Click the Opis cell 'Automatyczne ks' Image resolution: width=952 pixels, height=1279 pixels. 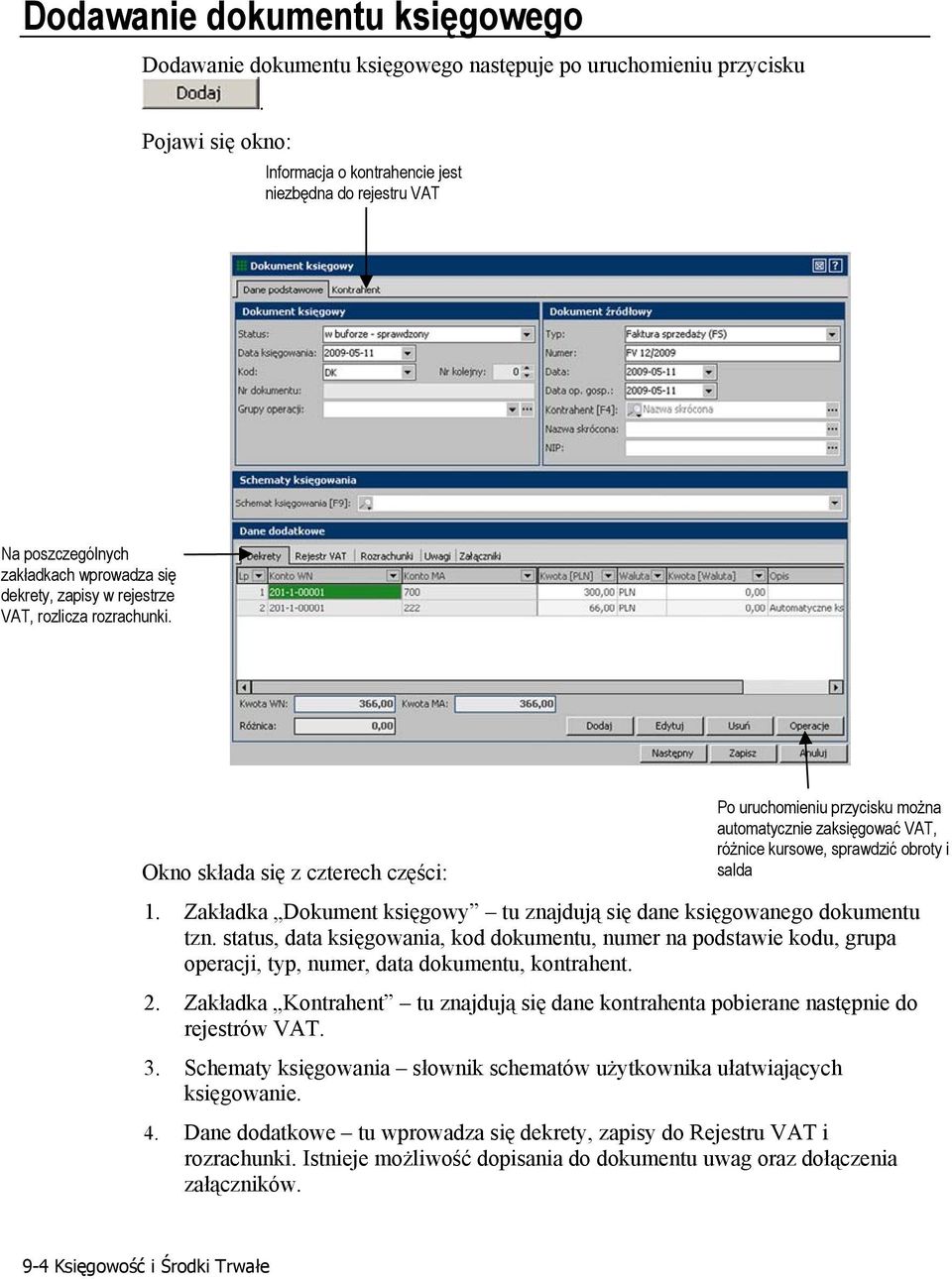(x=806, y=608)
